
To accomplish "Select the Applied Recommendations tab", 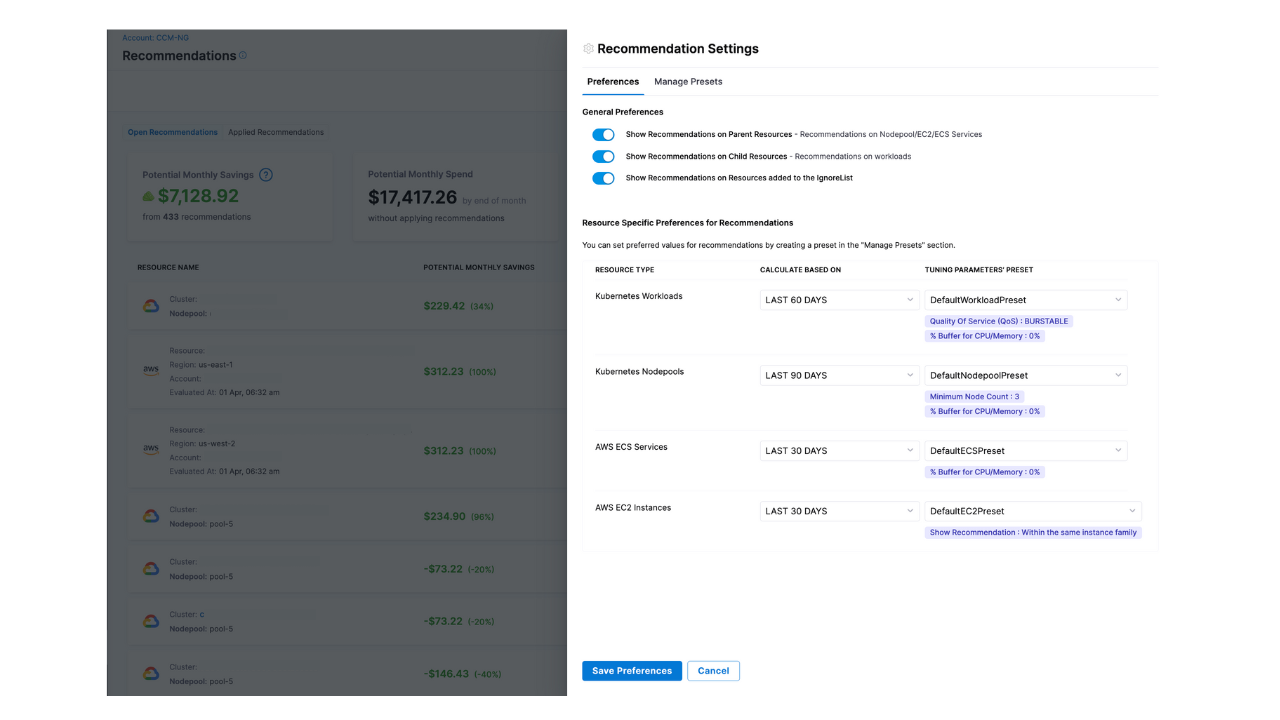I will coord(275,132).
